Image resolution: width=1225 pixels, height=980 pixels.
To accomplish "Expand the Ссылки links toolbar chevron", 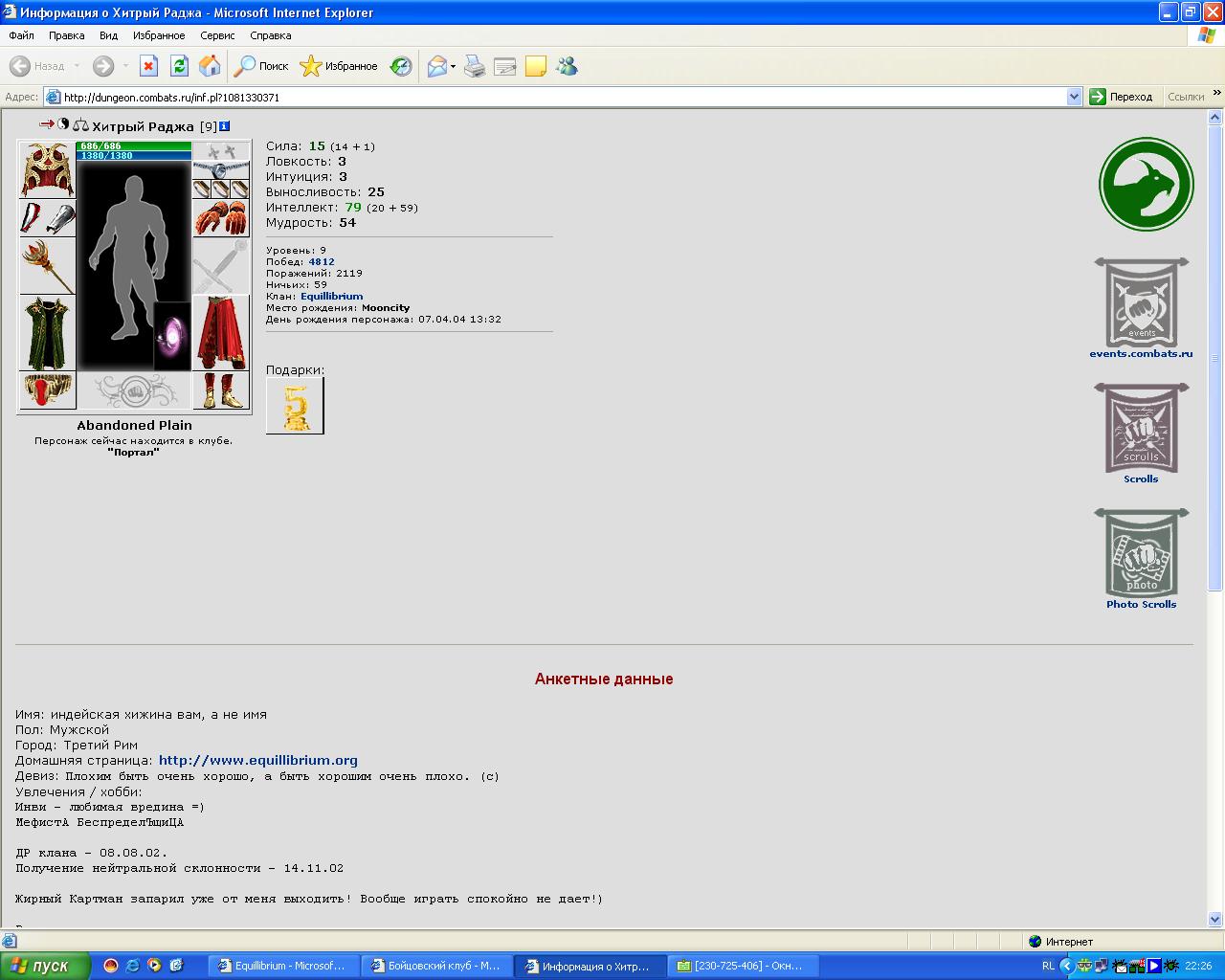I will tap(1217, 94).
